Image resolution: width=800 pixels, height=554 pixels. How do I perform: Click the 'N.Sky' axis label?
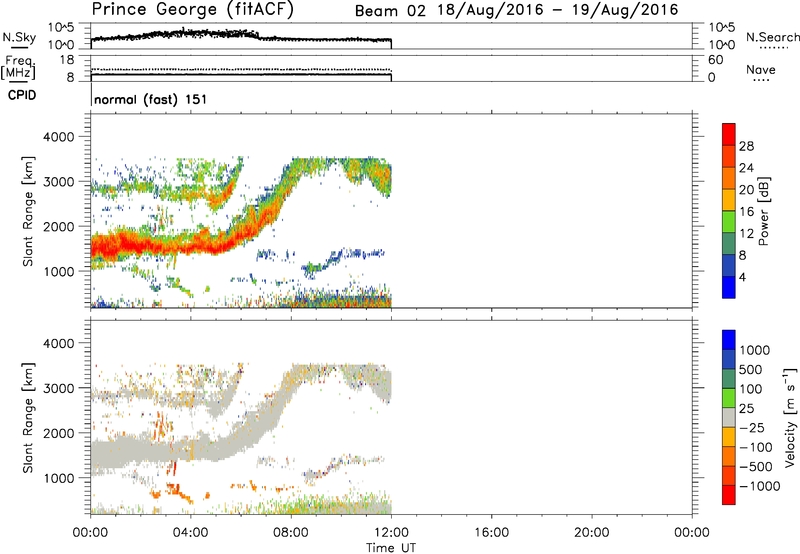pos(19,38)
